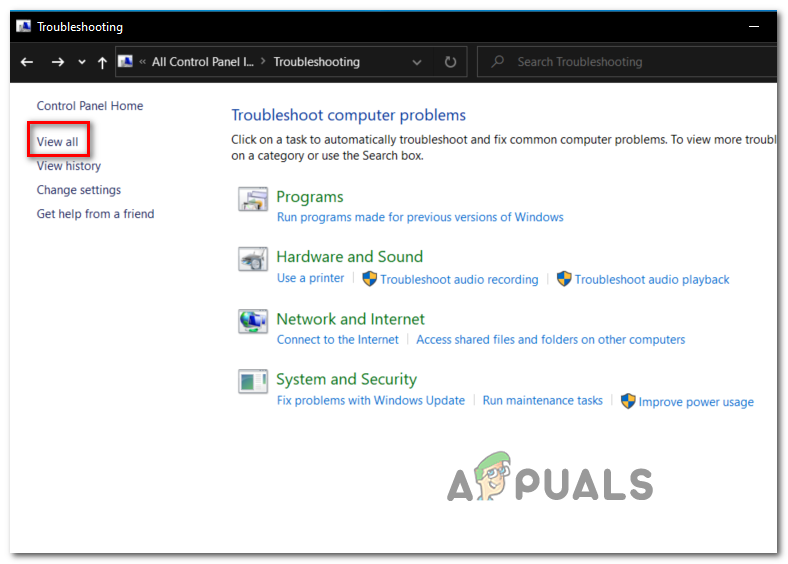Screen dimensions: 788x564
Task: Click the Network and Internet icon
Action: [253, 321]
